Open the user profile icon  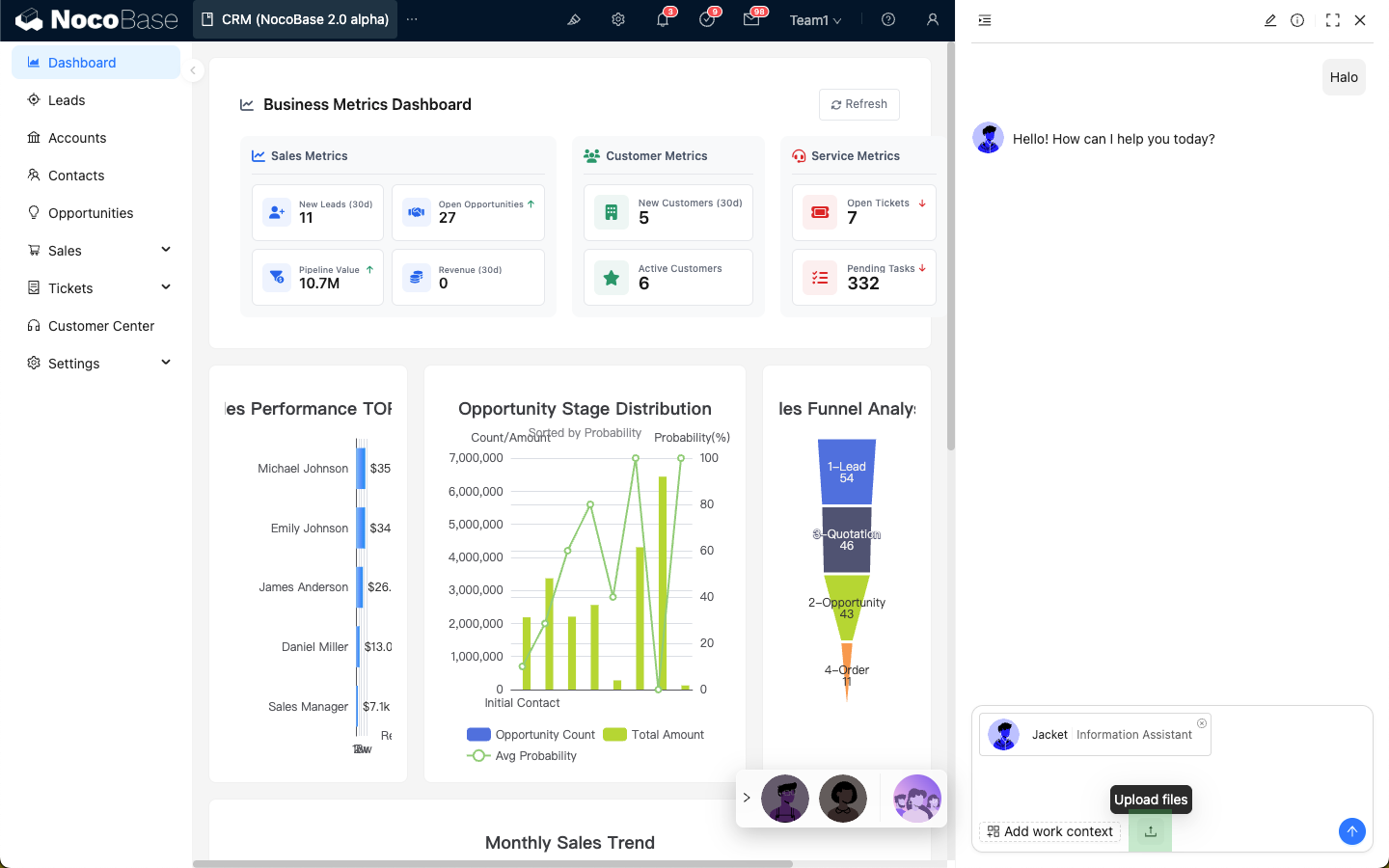[x=933, y=19]
